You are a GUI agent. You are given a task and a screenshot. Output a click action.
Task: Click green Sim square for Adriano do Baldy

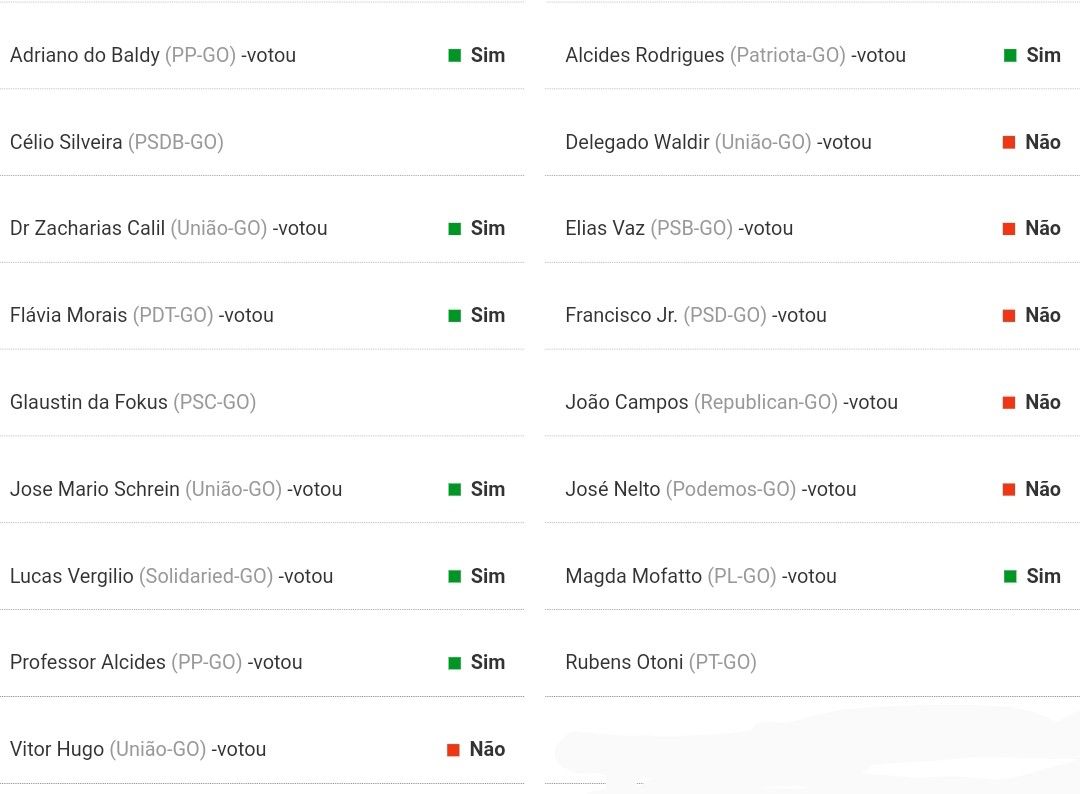455,55
